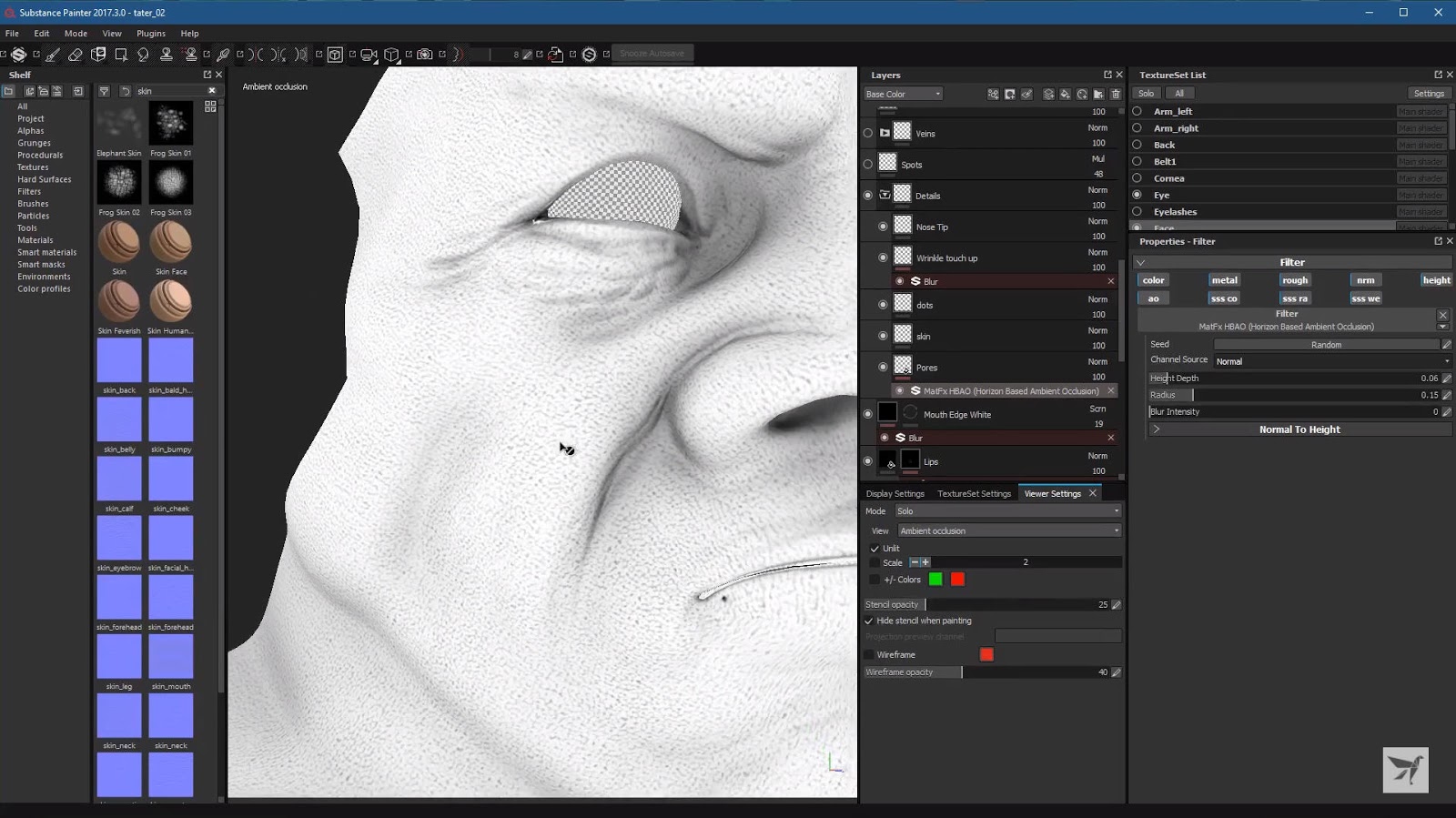1456x818 pixels.
Task: Select the Smudge tool
Action: 143,55
